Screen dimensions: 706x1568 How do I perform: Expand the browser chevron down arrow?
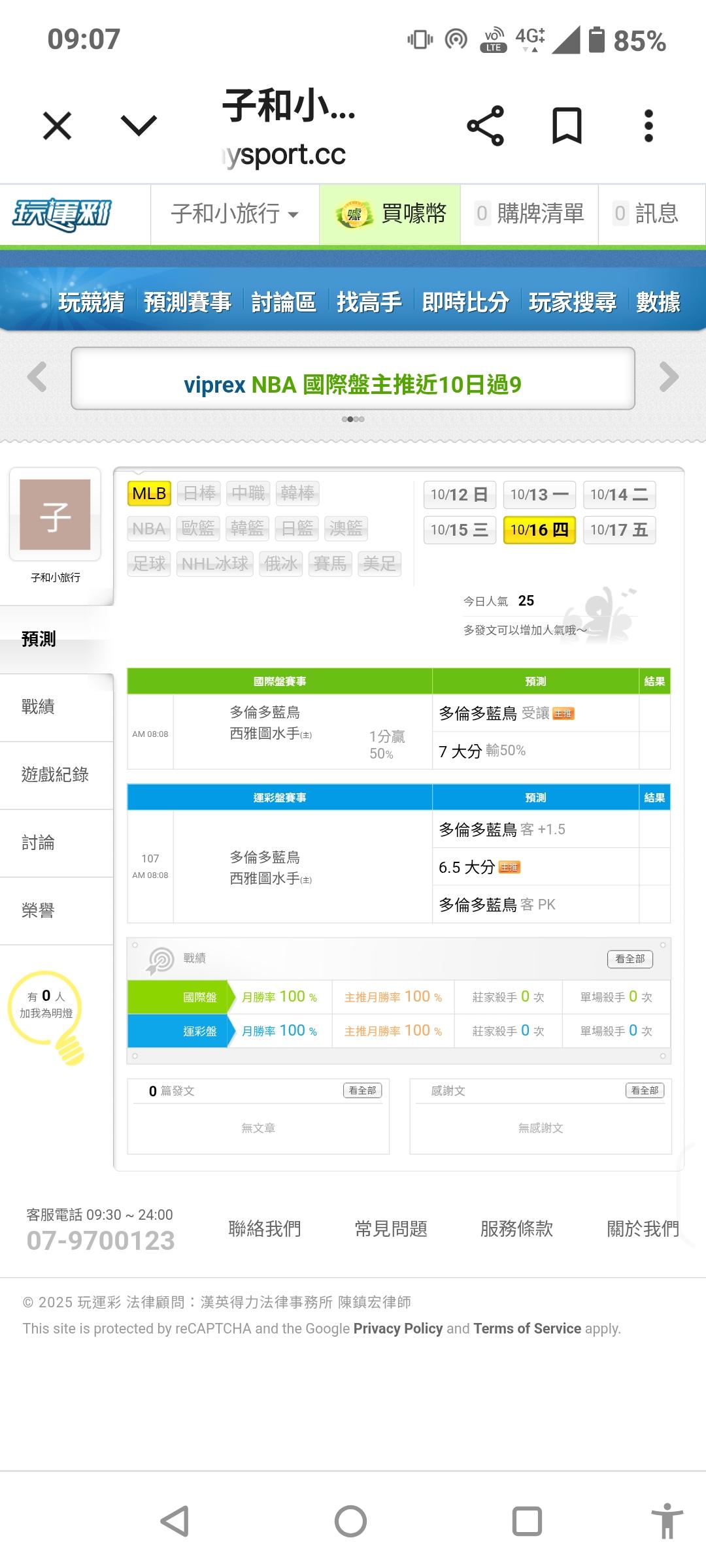click(x=139, y=125)
